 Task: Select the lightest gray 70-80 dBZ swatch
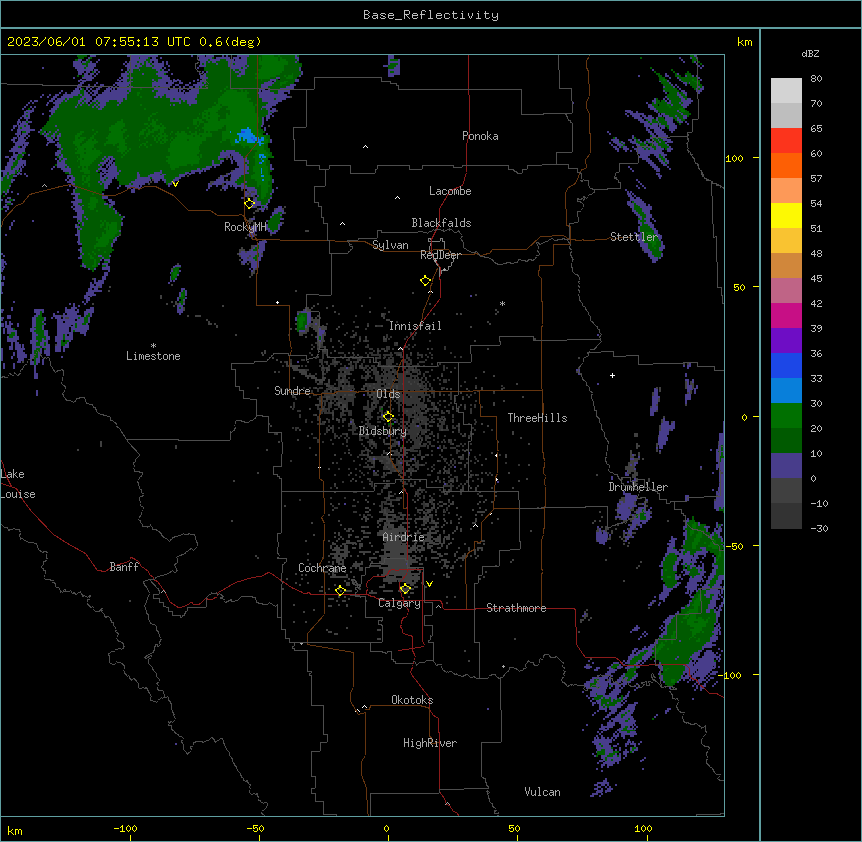click(x=786, y=91)
